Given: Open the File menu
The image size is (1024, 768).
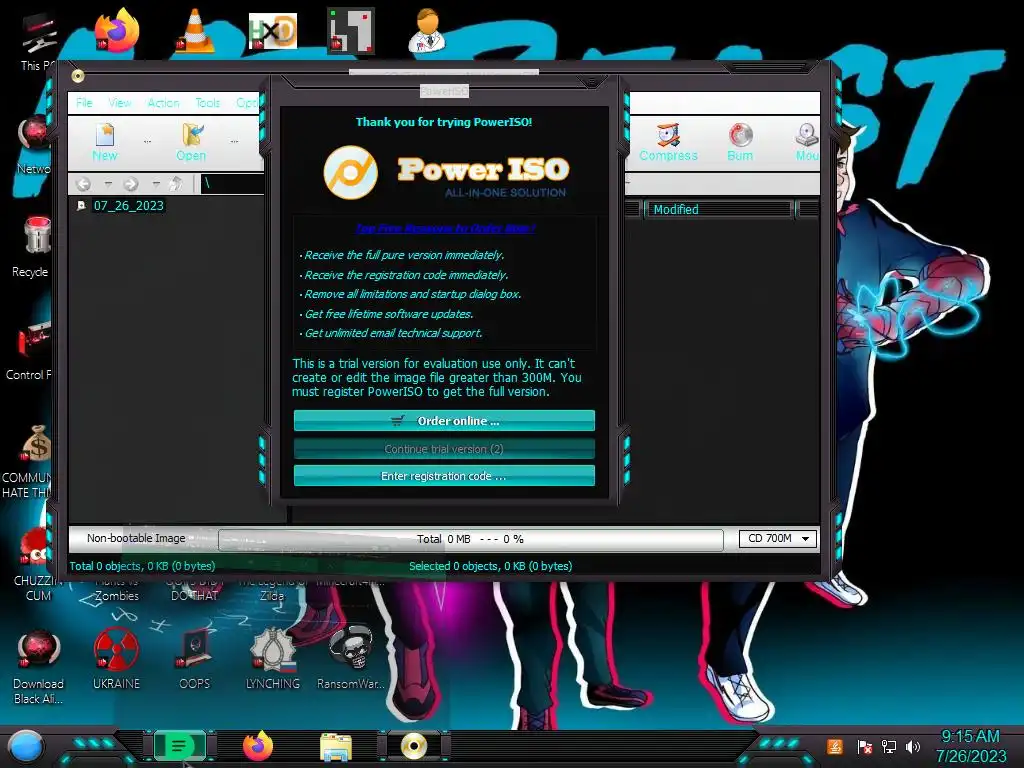Looking at the screenshot, I should (x=84, y=103).
